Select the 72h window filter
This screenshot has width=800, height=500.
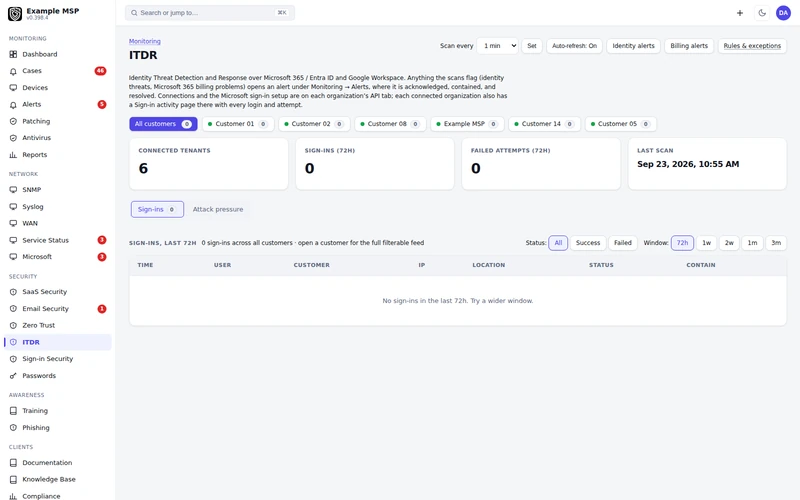[682, 243]
